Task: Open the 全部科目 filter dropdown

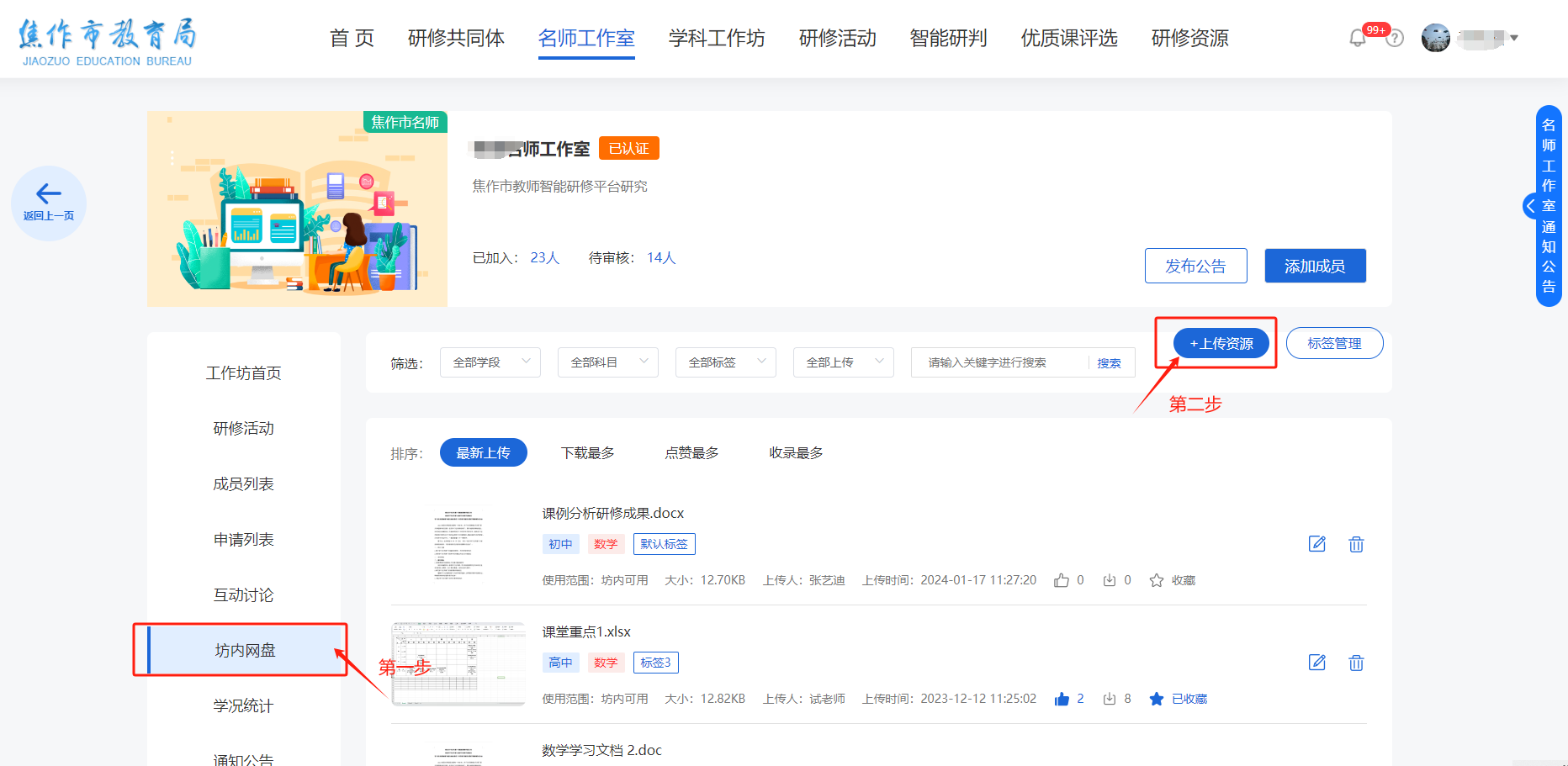Action: (608, 362)
